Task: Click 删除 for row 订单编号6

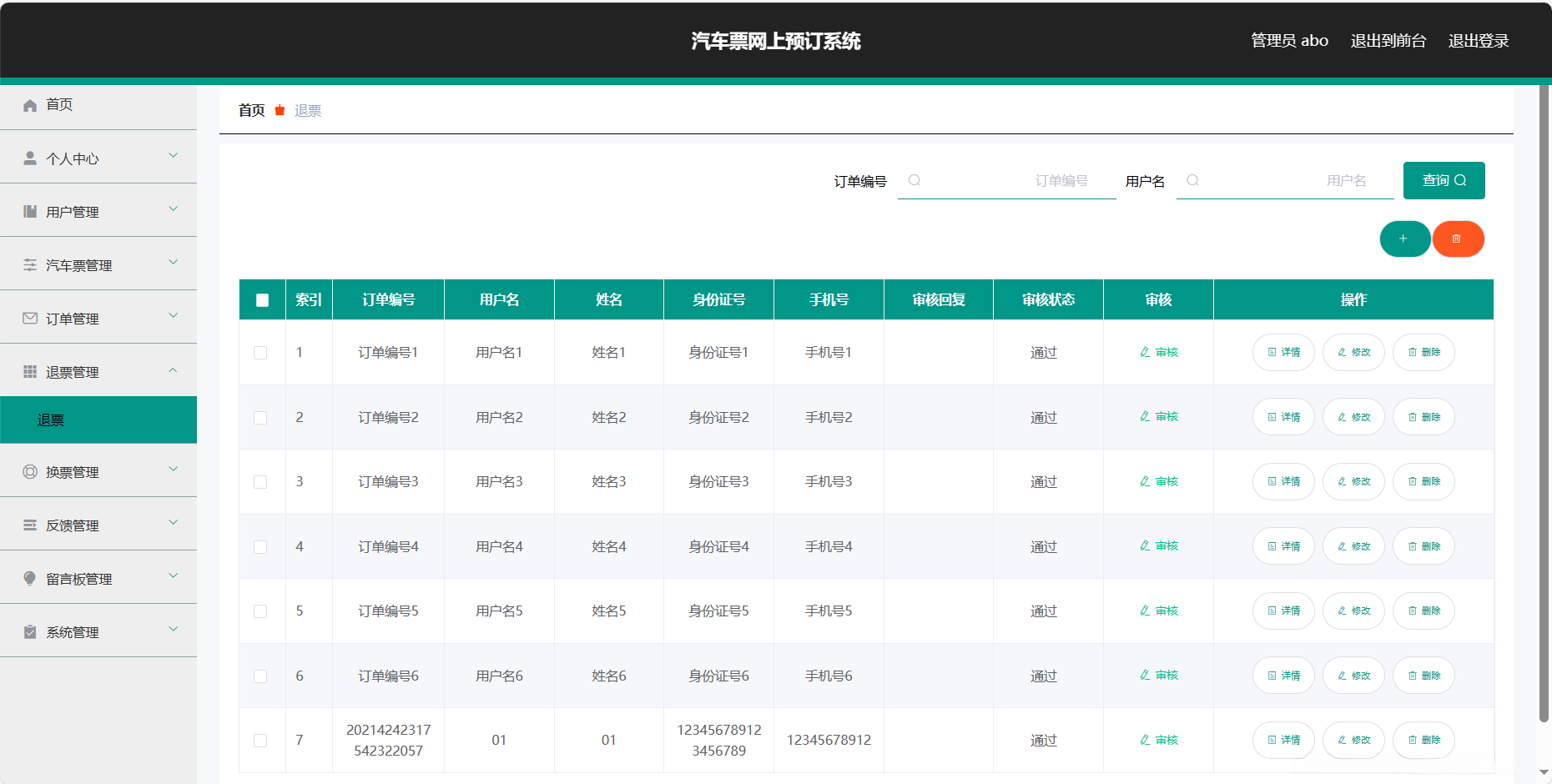Action: (x=1424, y=676)
